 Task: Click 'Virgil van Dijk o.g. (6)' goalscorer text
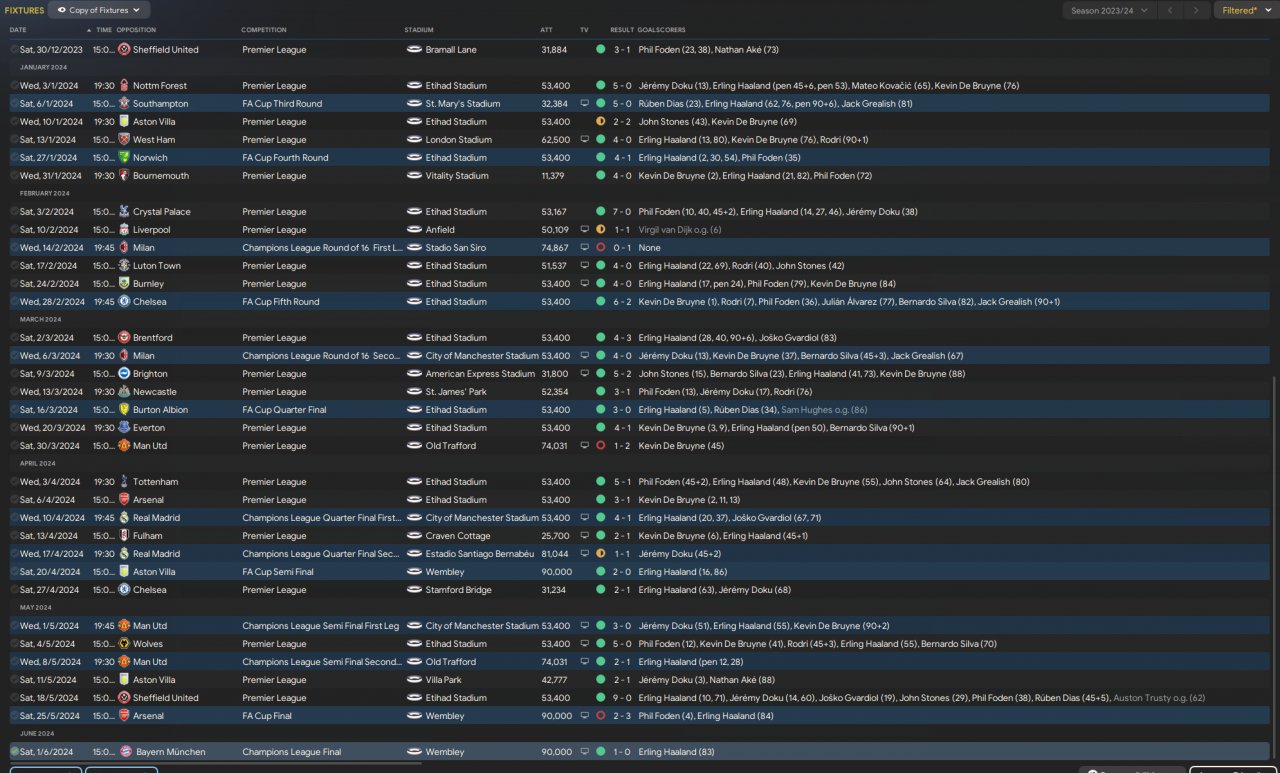point(680,230)
